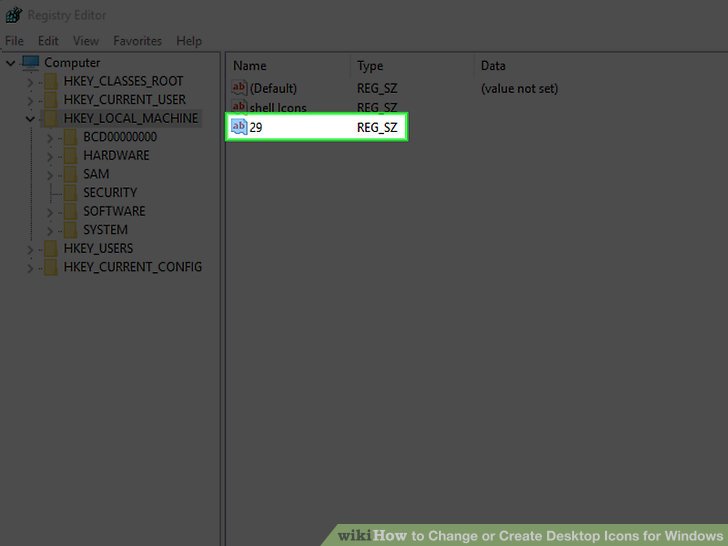The height and width of the screenshot is (546, 728).
Task: Select the HARDWARE key label
Action: point(116,156)
